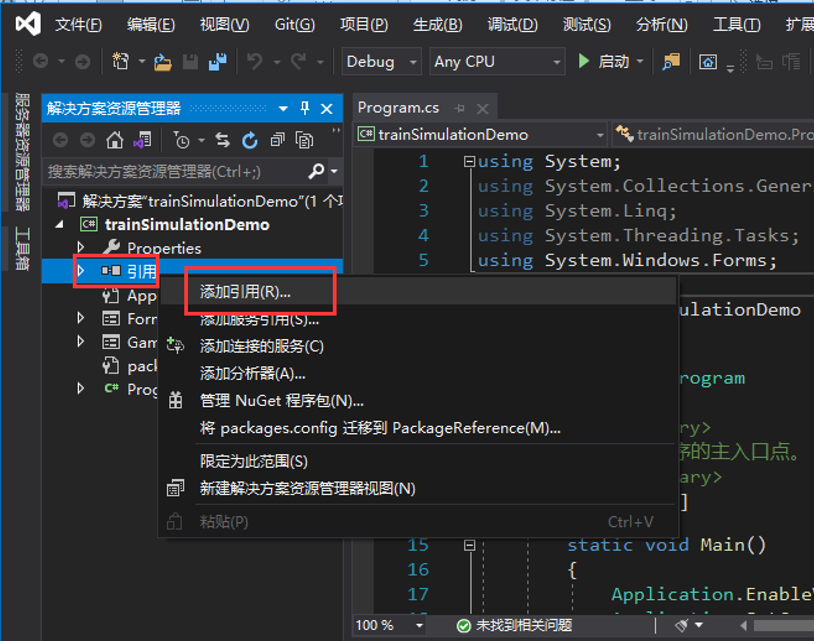Screen dimensions: 814x641
Task: Click the find in files toolbar icon
Action: click(x=671, y=62)
